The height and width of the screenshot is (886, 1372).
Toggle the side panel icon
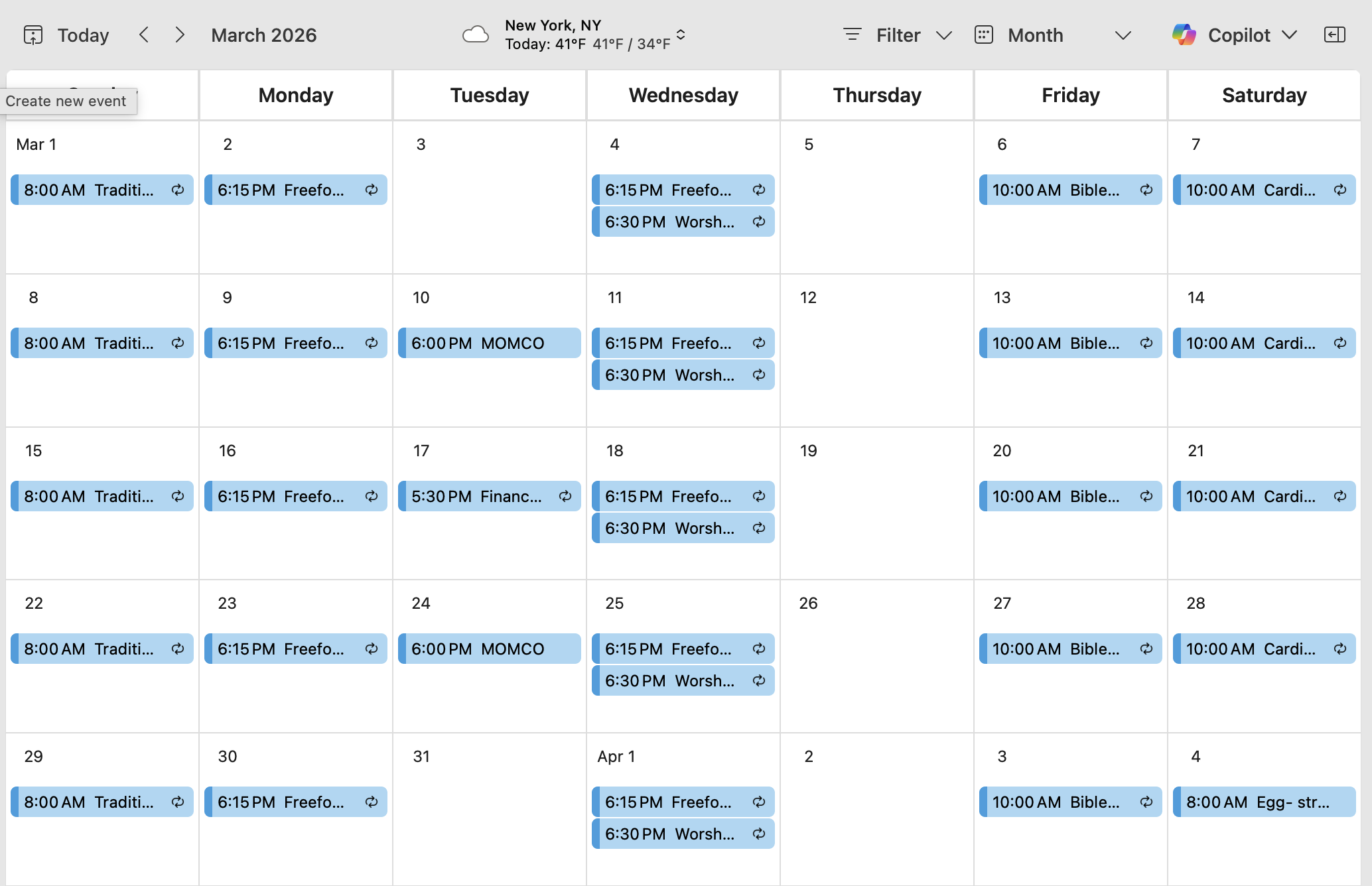pyautogui.click(x=1334, y=35)
